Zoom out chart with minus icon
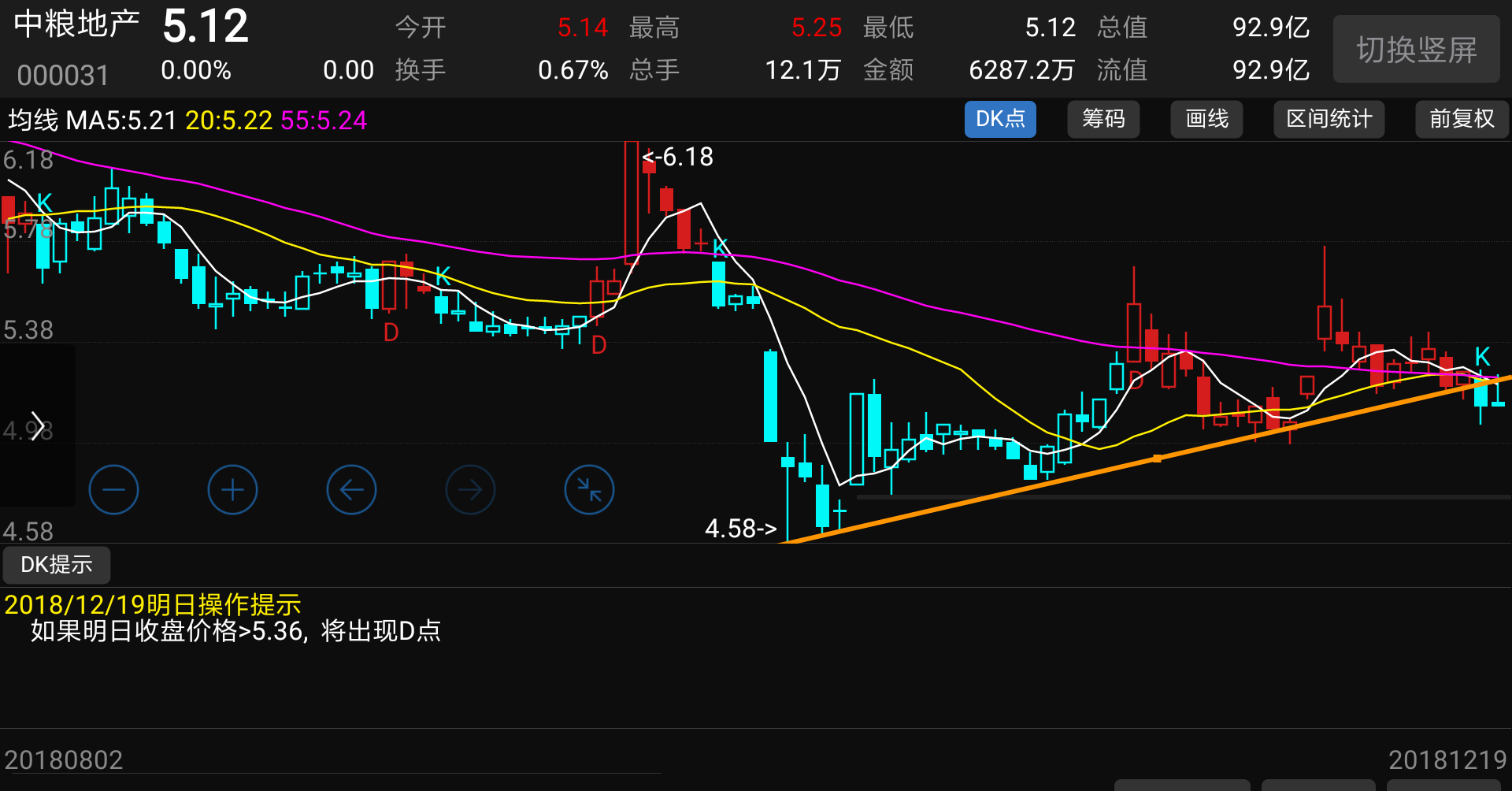The width and height of the screenshot is (1512, 791). (113, 490)
